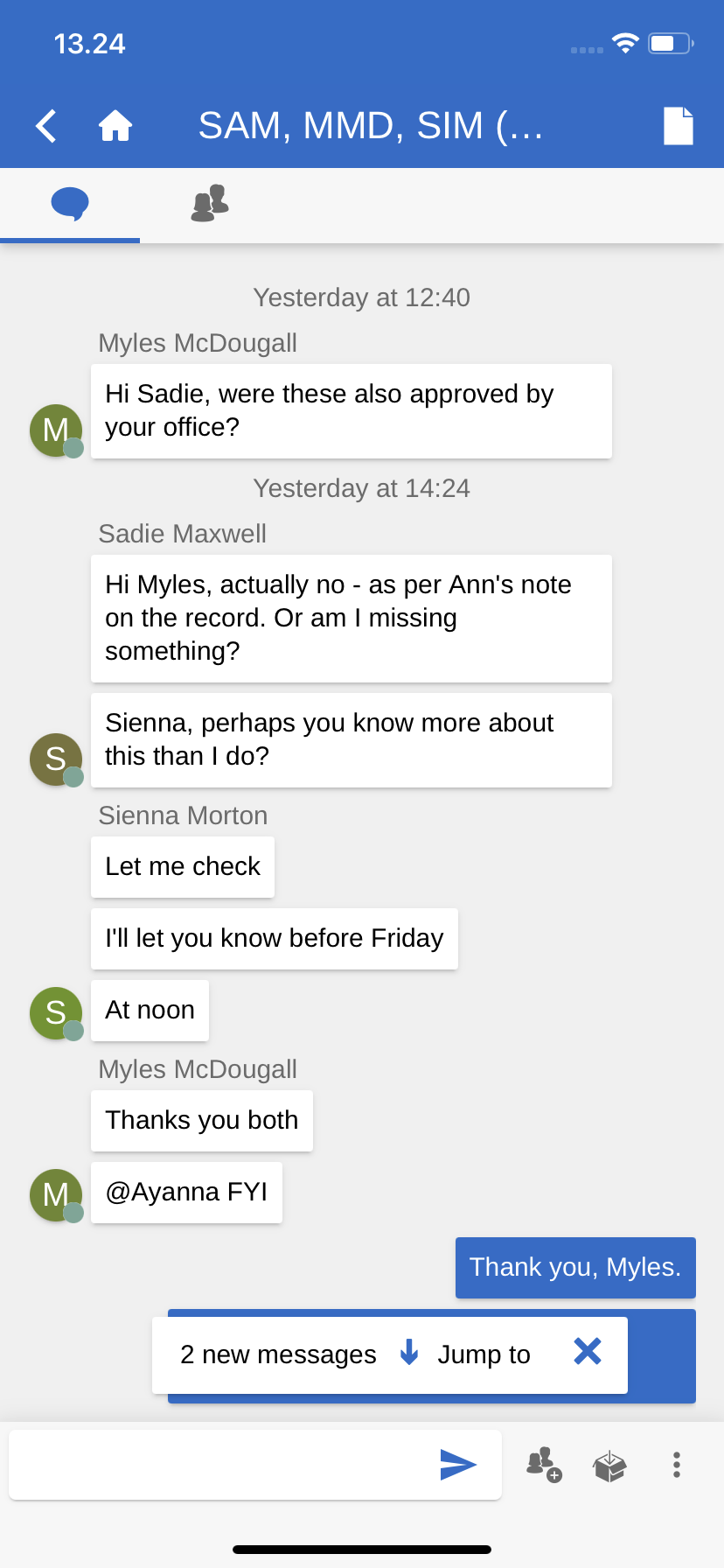This screenshot has width=724, height=1568.
Task: Tap the back arrow in header
Action: click(46, 126)
